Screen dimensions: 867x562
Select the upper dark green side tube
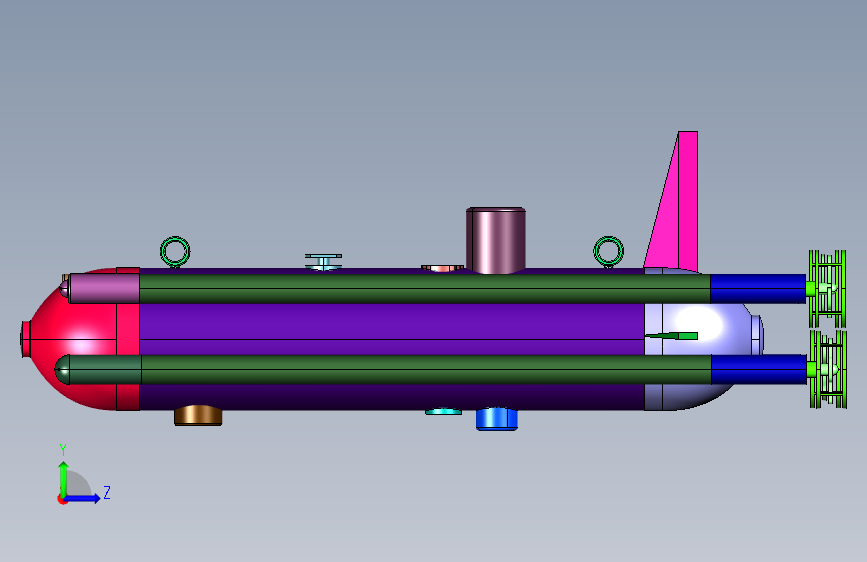click(425, 288)
